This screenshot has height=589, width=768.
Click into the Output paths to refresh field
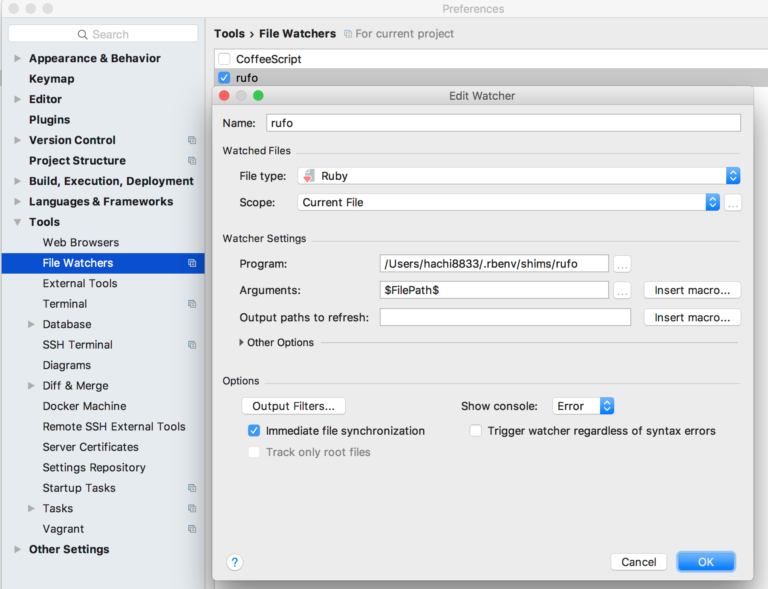coord(505,318)
